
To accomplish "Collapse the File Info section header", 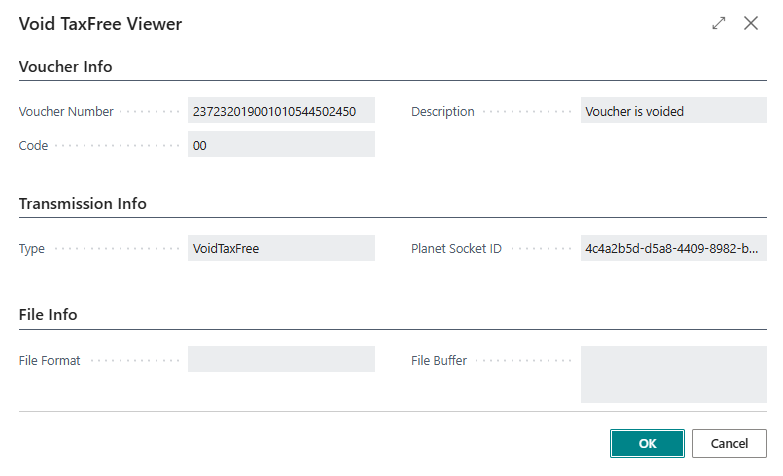I will [48, 315].
